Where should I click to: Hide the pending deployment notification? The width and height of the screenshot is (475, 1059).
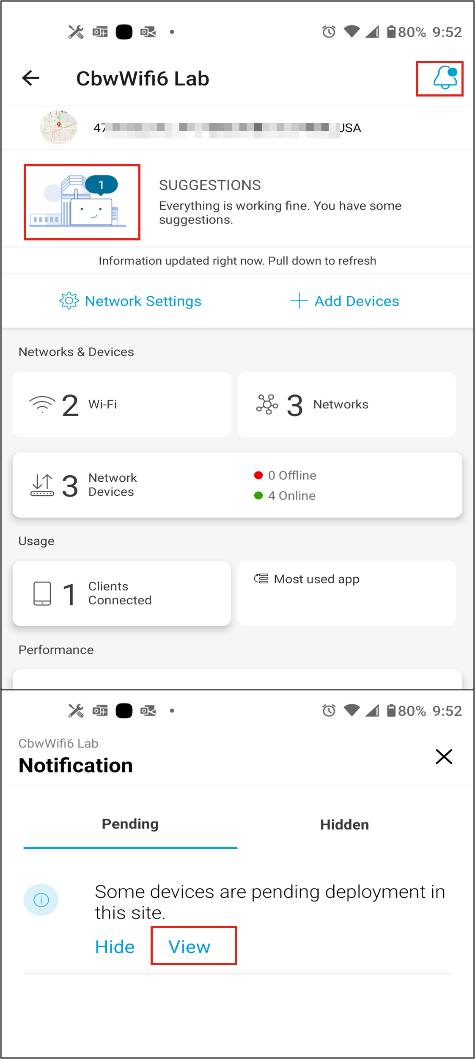[115, 947]
